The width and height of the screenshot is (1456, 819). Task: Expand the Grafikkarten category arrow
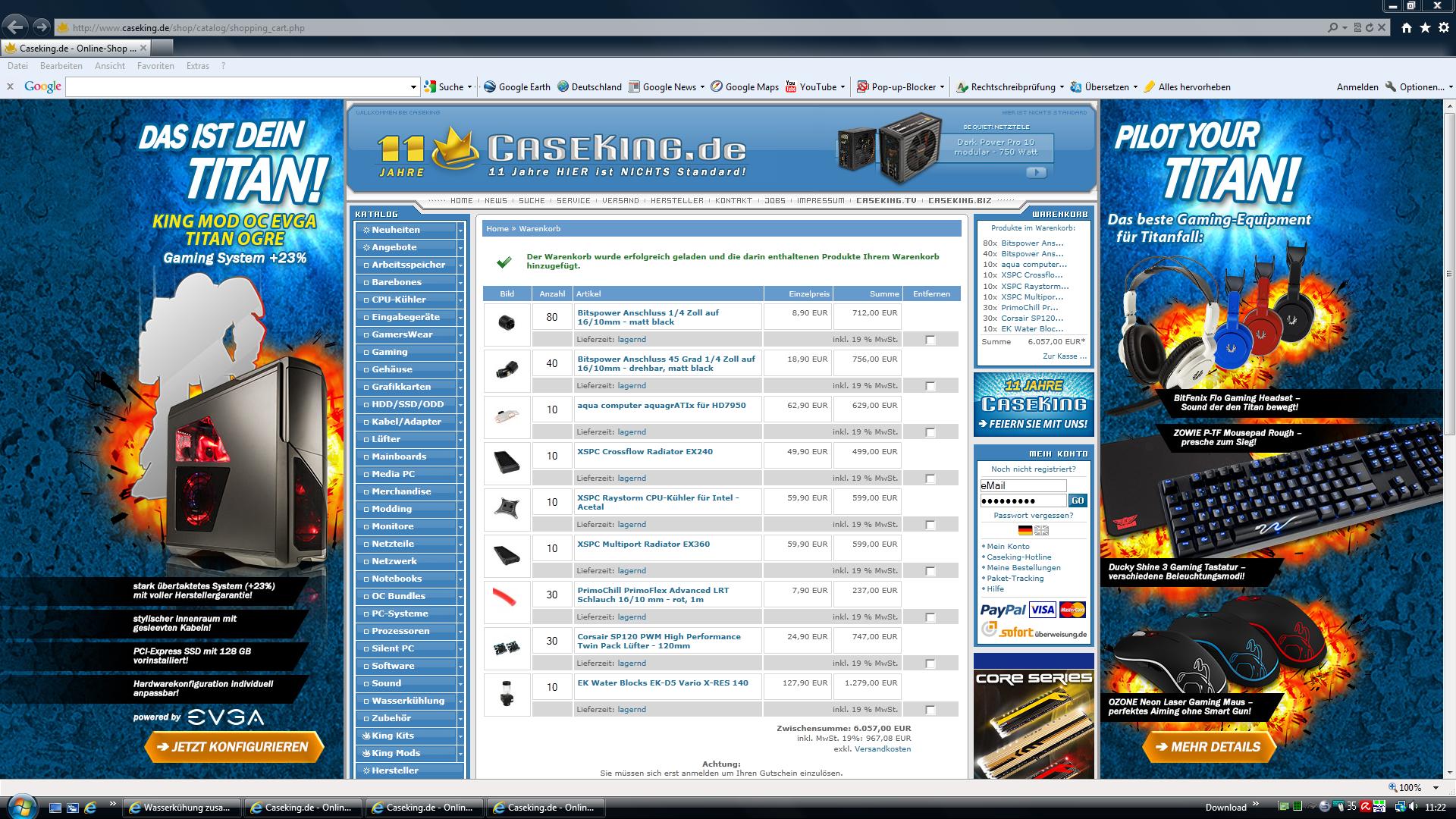pyautogui.click(x=460, y=387)
